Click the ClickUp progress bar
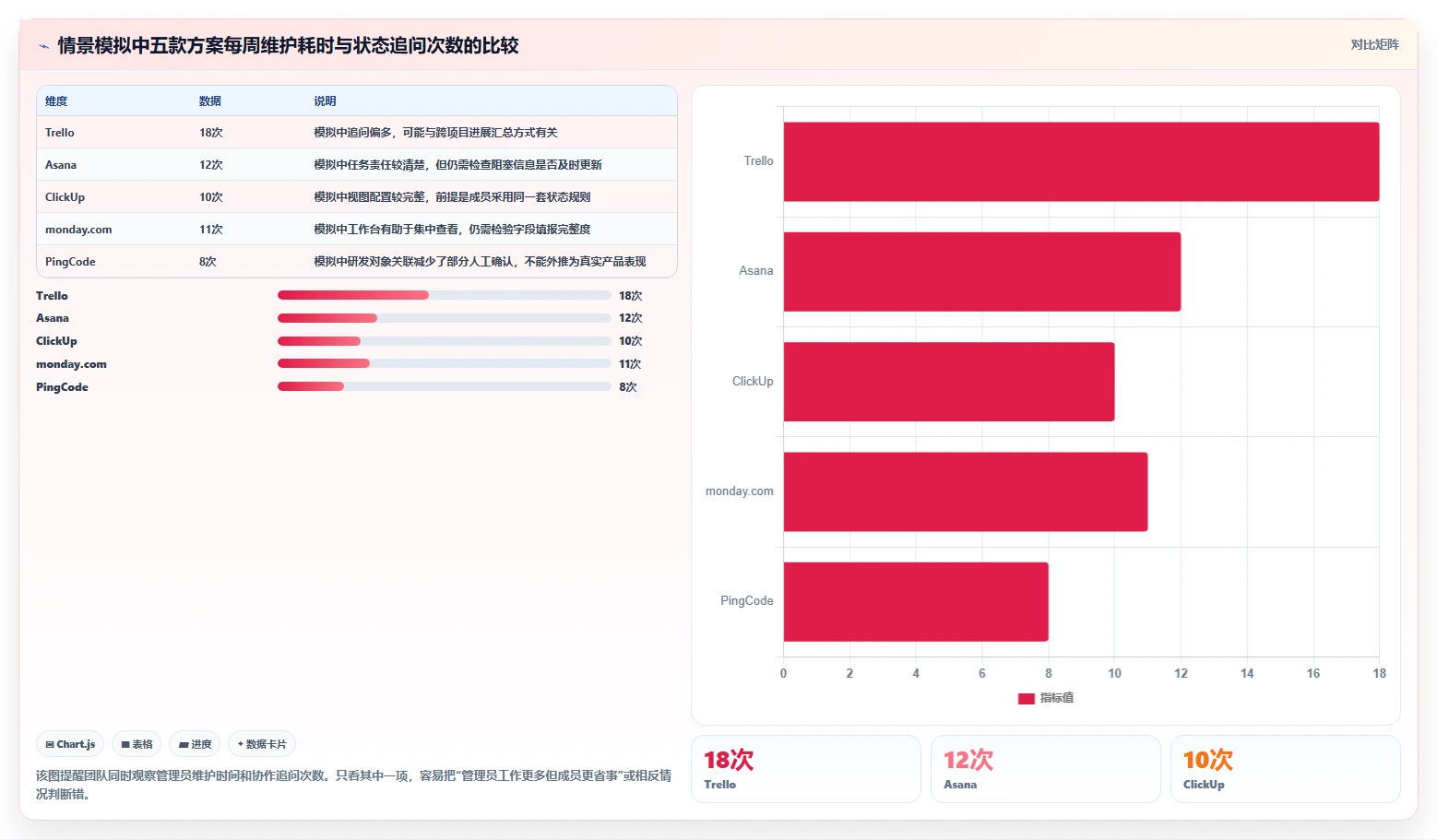The image size is (1437, 840). click(444, 341)
